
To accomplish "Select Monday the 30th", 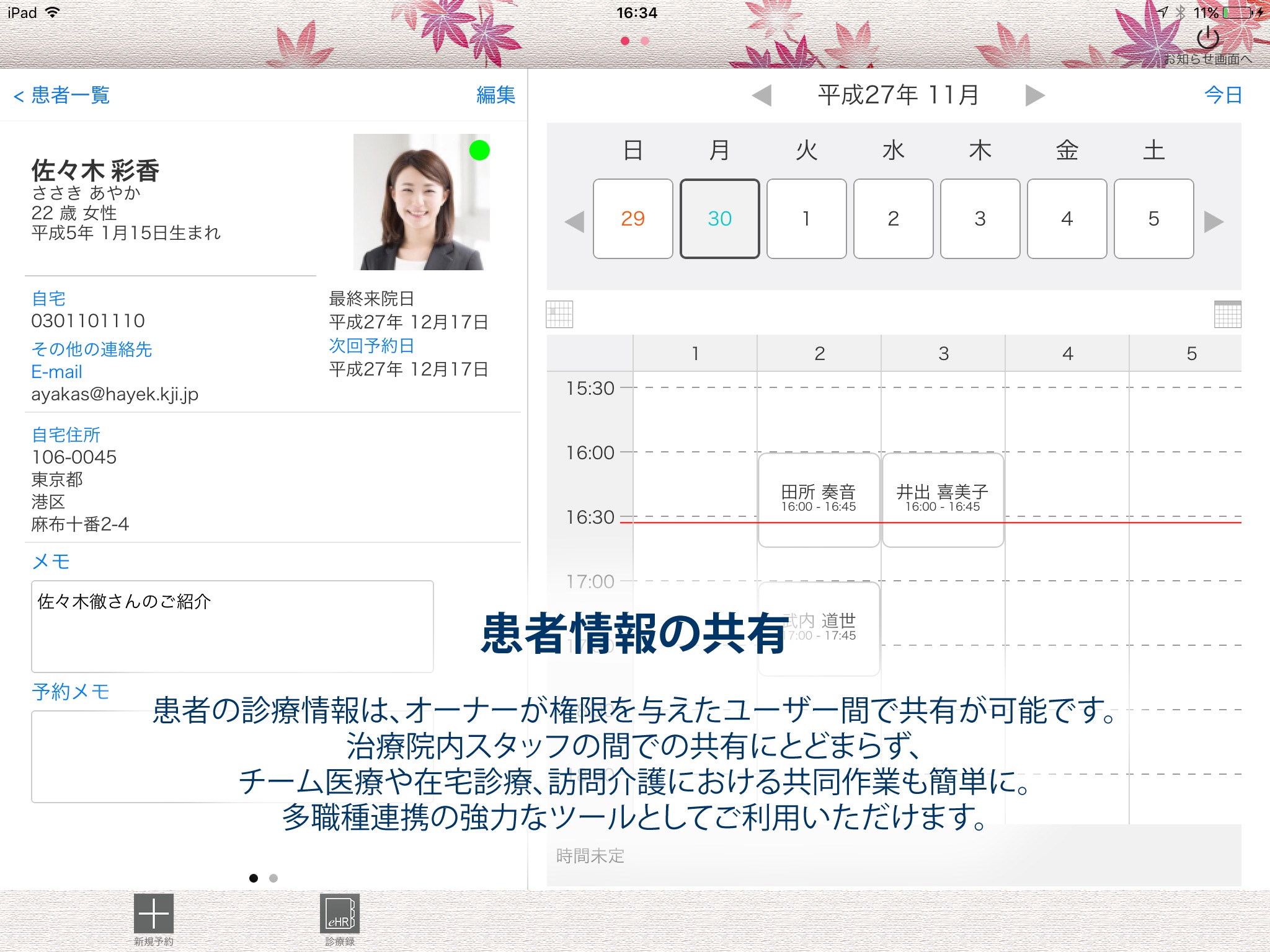I will click(x=720, y=219).
